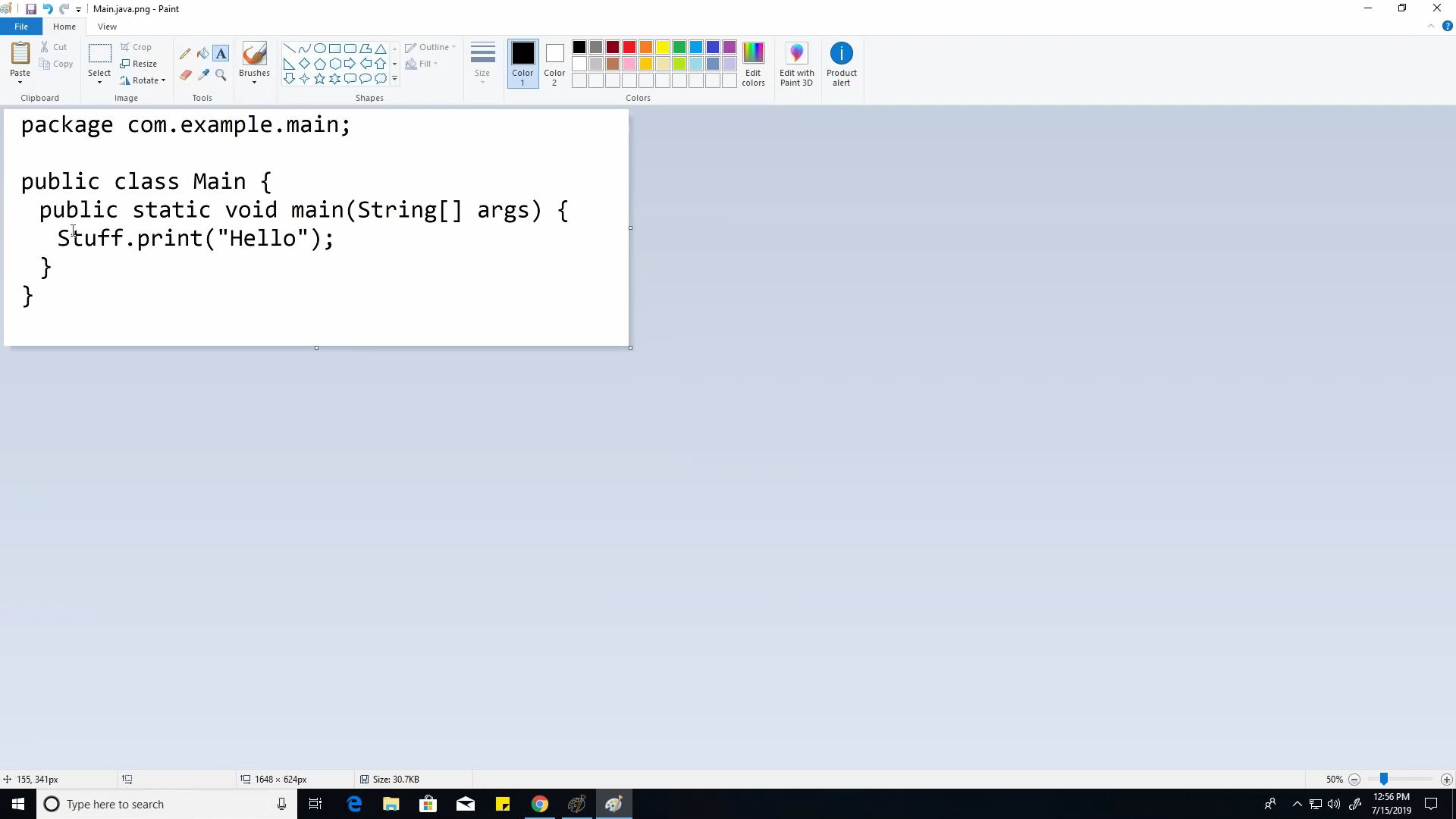Expand the Rotate options menu
Viewport: 1456px width, 819px height.
tap(143, 80)
